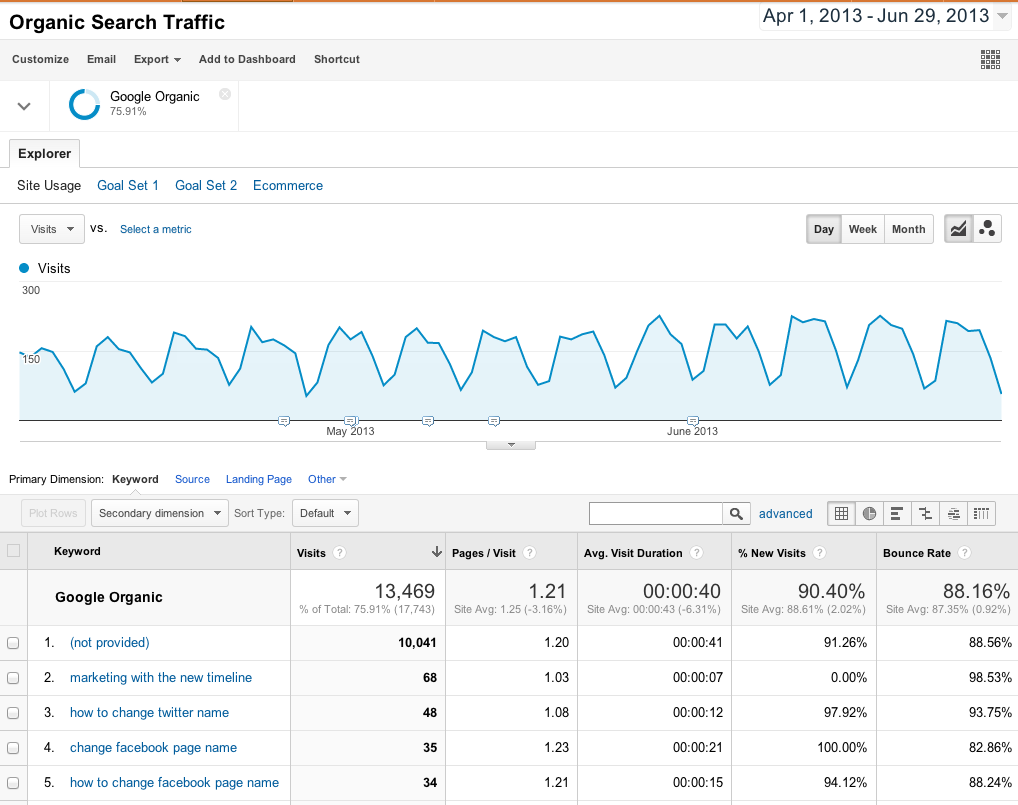Tick checkbox for how to change twitter name
Image resolution: width=1018 pixels, height=805 pixels.
13,713
